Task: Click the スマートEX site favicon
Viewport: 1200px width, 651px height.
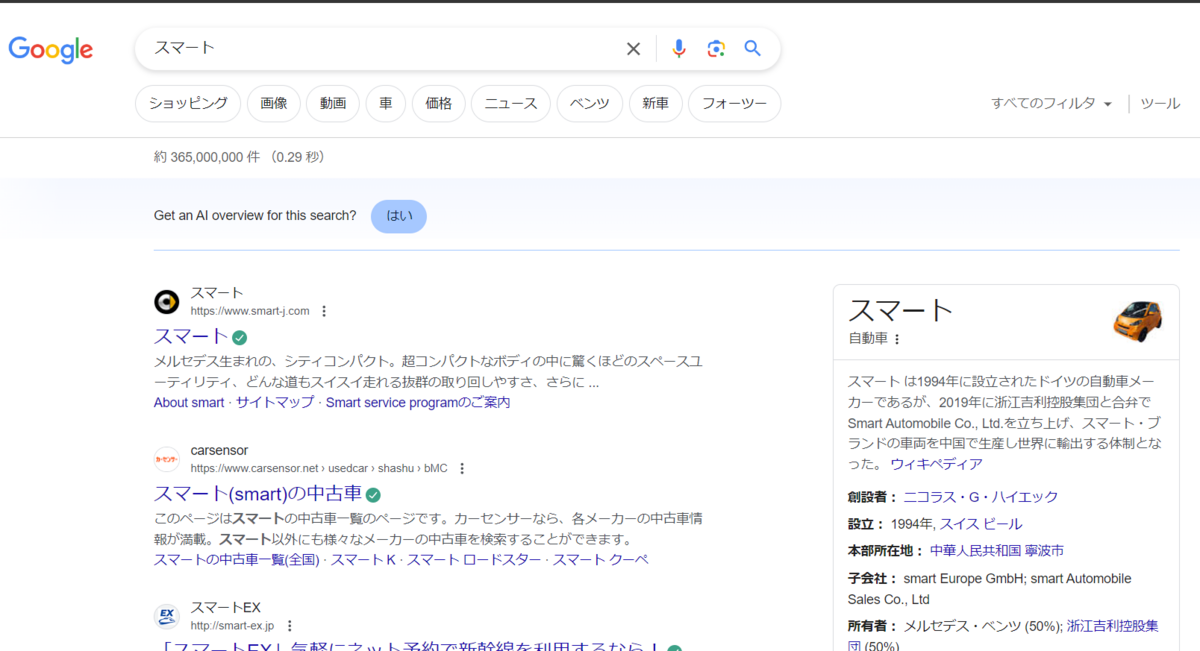Action: [x=167, y=616]
